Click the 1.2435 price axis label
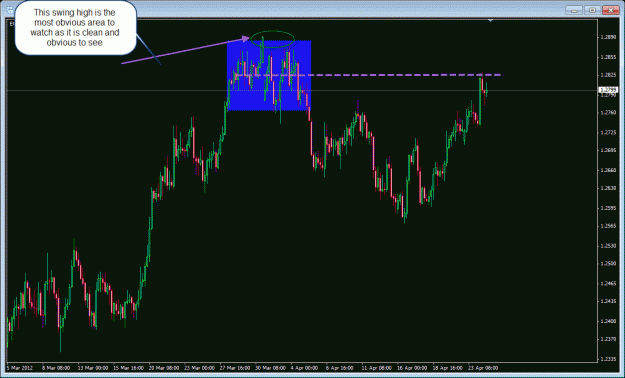625x378 pixels. pos(608,301)
